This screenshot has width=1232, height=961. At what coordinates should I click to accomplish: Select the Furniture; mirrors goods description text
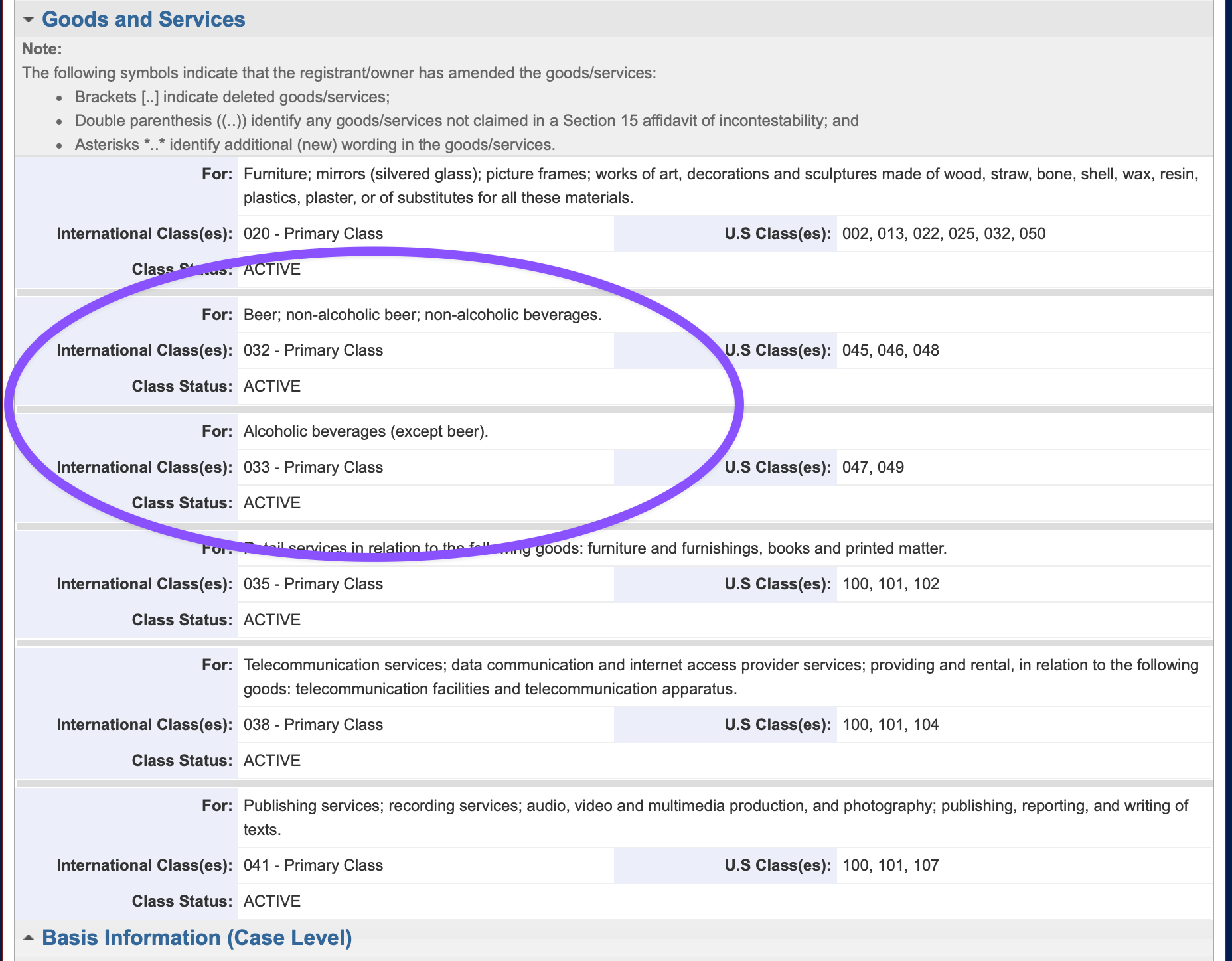721,186
